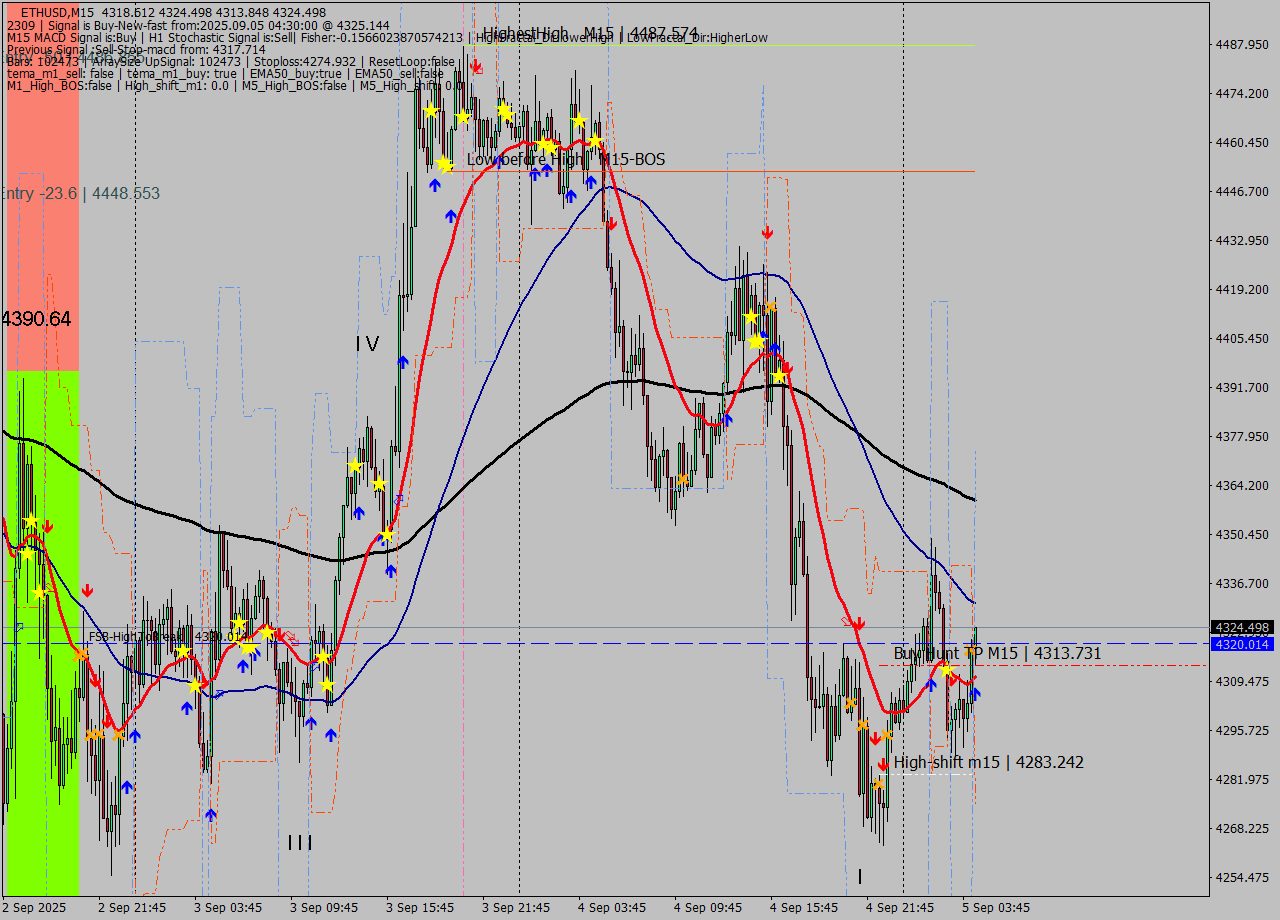Select the red down arrow just above High-shift m15 label
1280x920 pixels.
pyautogui.click(x=883, y=764)
